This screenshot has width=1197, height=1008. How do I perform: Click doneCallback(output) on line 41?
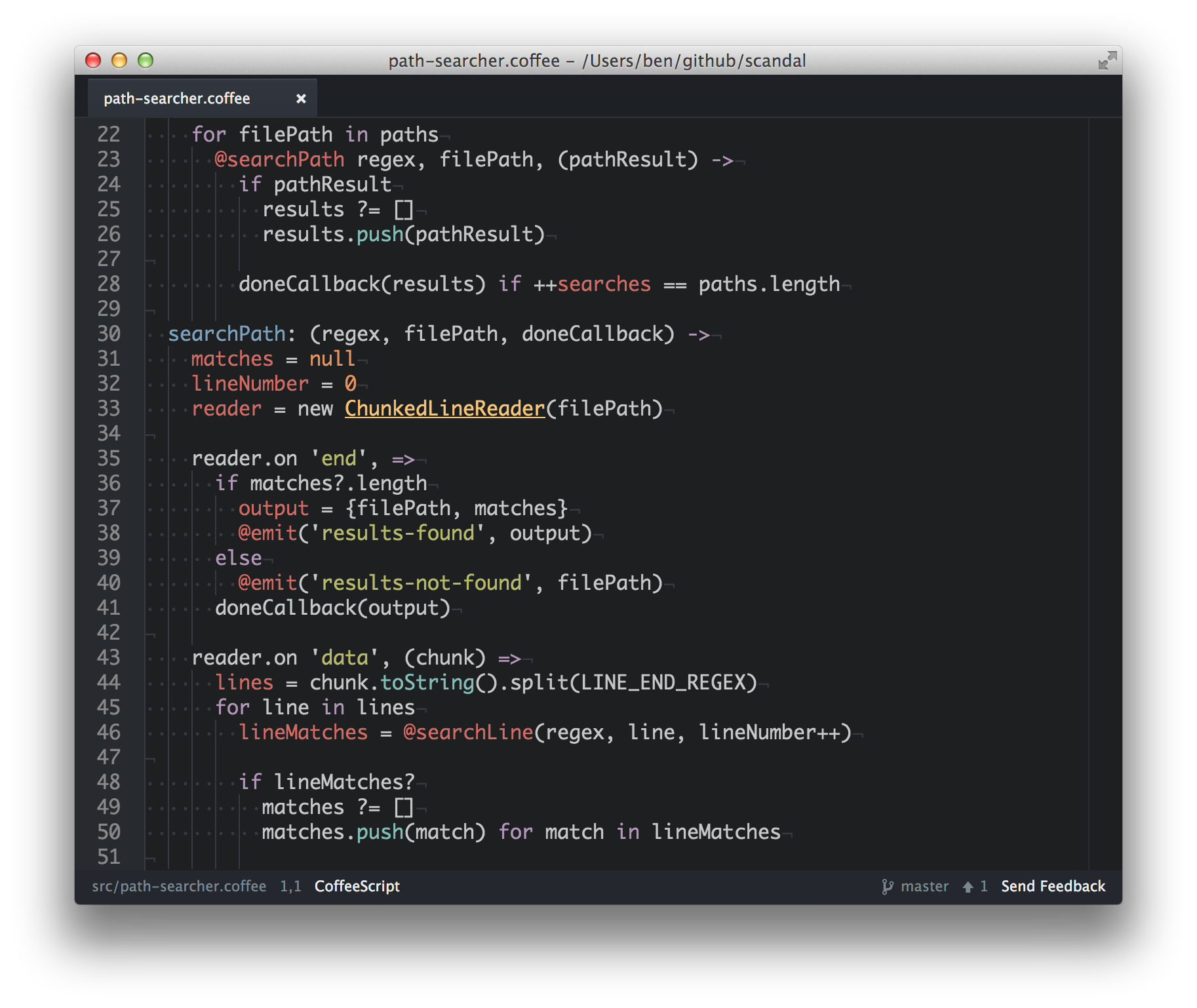click(332, 608)
